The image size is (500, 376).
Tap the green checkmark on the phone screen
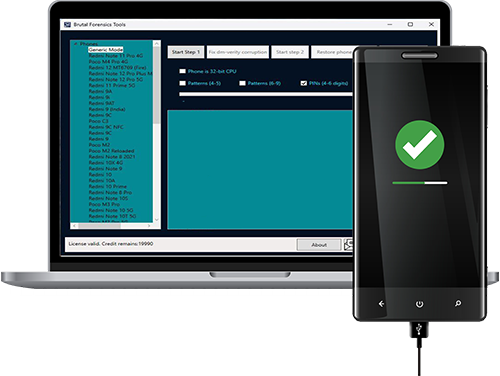coord(419,144)
